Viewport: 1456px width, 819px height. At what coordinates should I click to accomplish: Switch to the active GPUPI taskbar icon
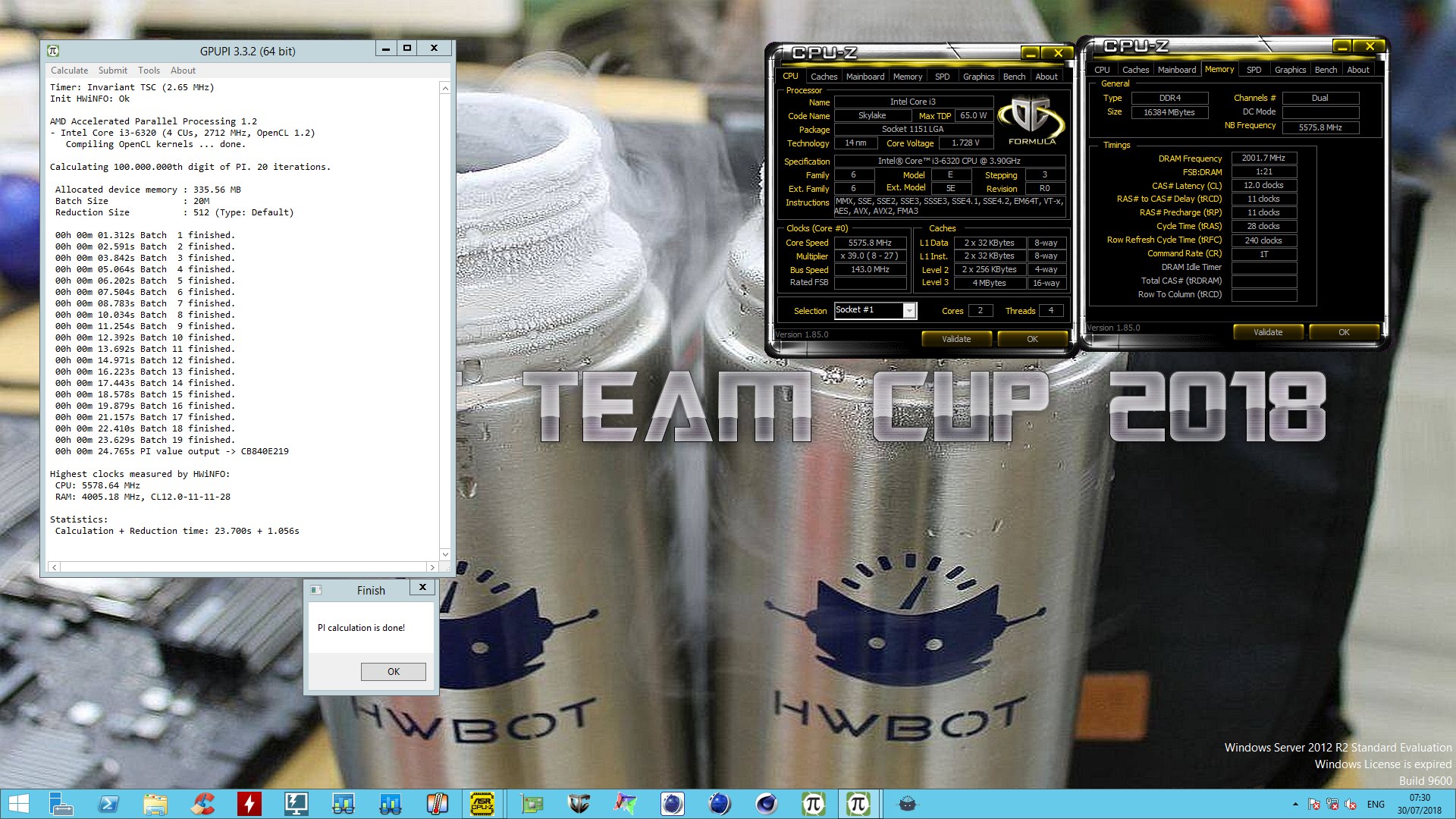click(x=858, y=804)
